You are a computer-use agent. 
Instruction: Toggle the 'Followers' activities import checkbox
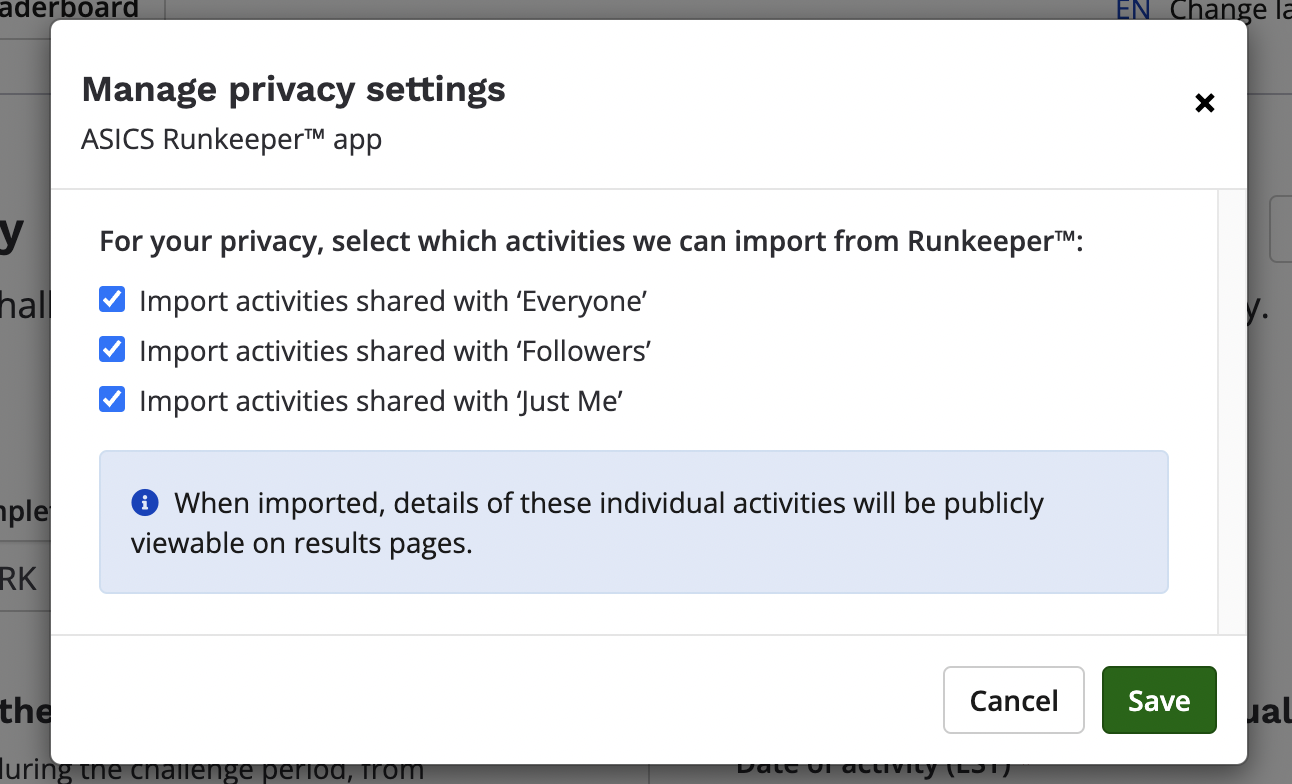(x=112, y=349)
